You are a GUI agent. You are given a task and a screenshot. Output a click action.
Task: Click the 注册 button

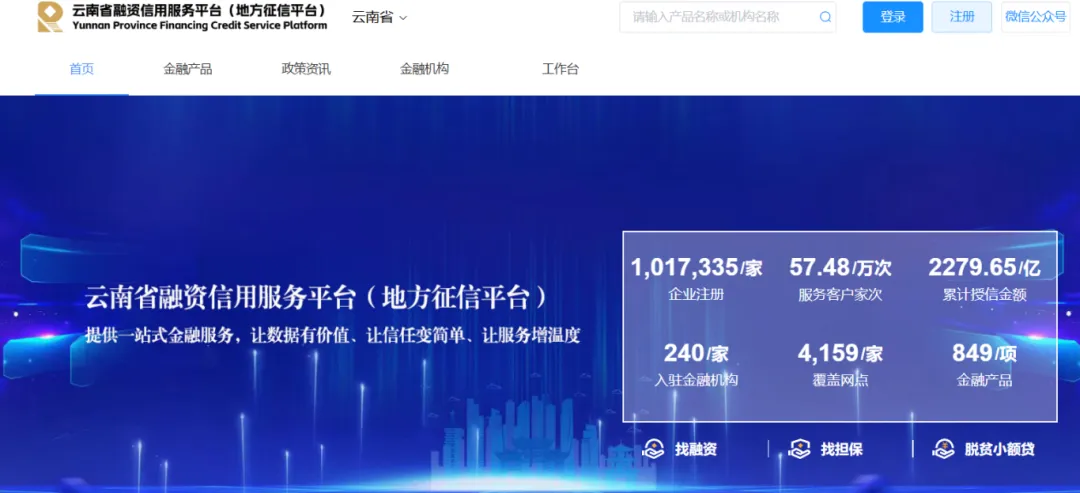pos(962,17)
